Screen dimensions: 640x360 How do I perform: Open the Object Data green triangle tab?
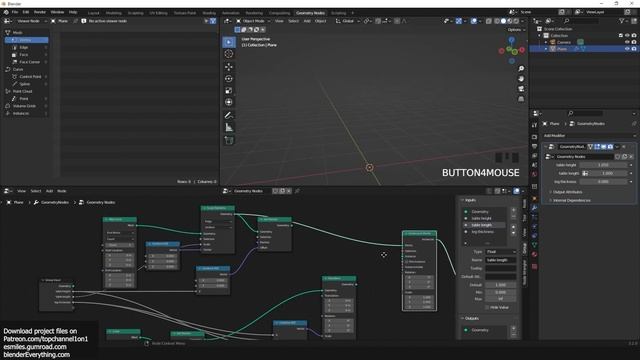(534, 245)
